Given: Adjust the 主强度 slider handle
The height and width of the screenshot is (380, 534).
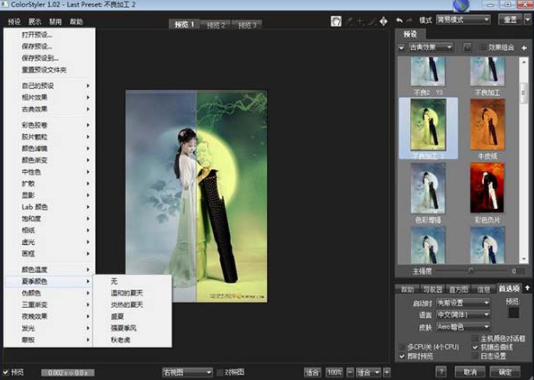Looking at the screenshot, I should 470,271.
